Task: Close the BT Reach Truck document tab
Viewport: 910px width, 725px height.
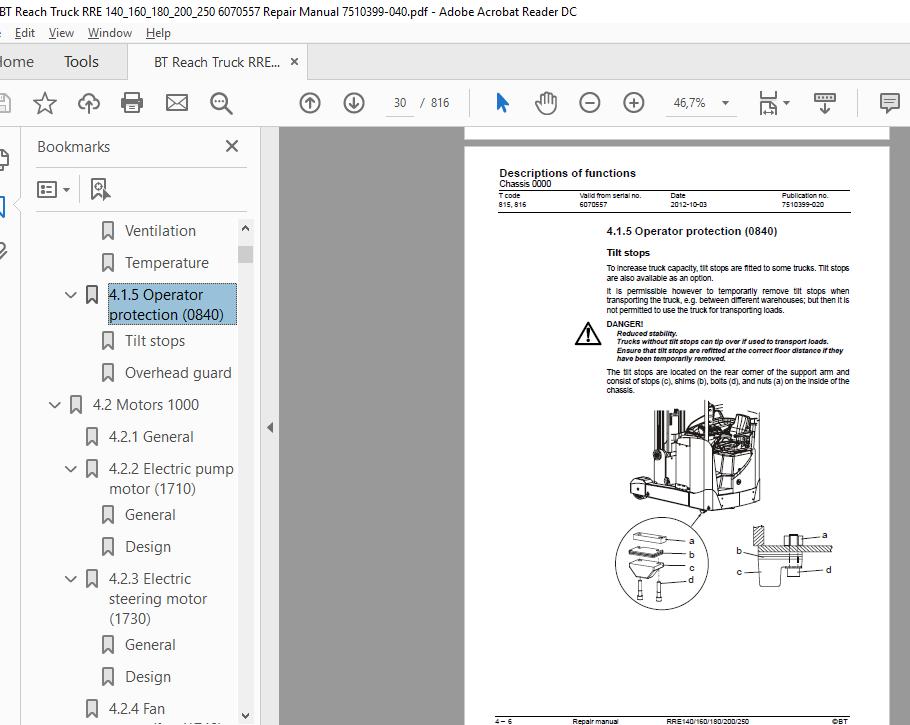Action: (294, 62)
